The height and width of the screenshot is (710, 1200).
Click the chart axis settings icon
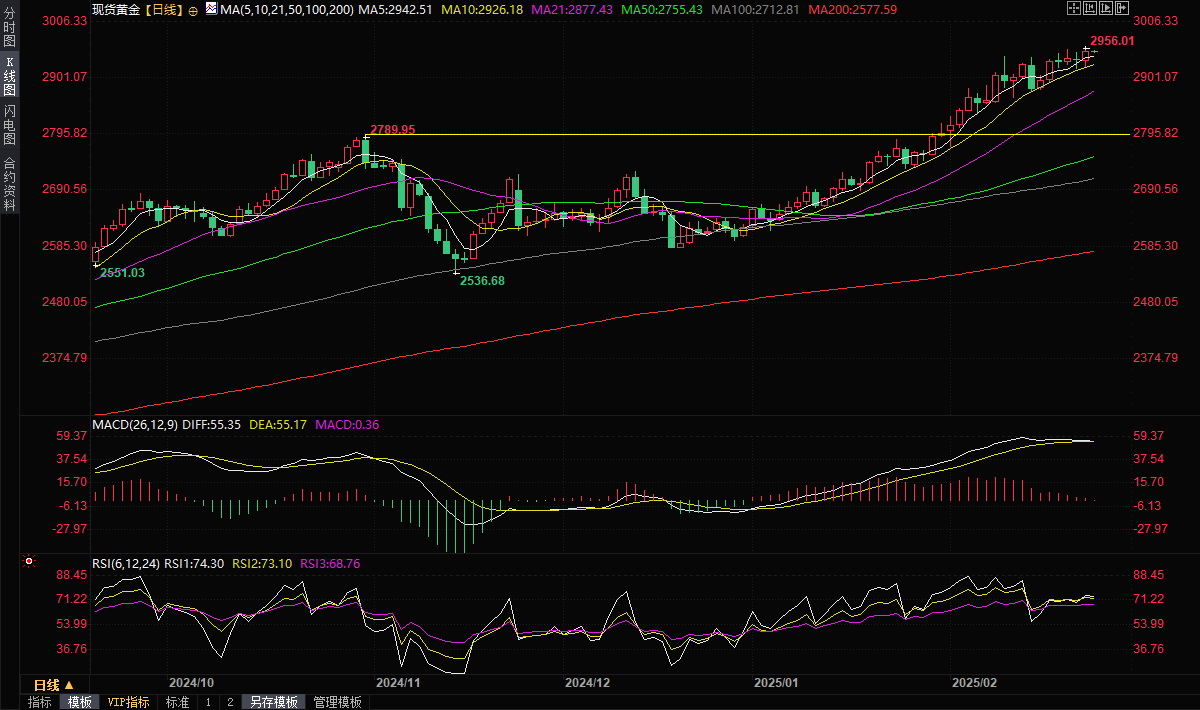coord(1090,9)
